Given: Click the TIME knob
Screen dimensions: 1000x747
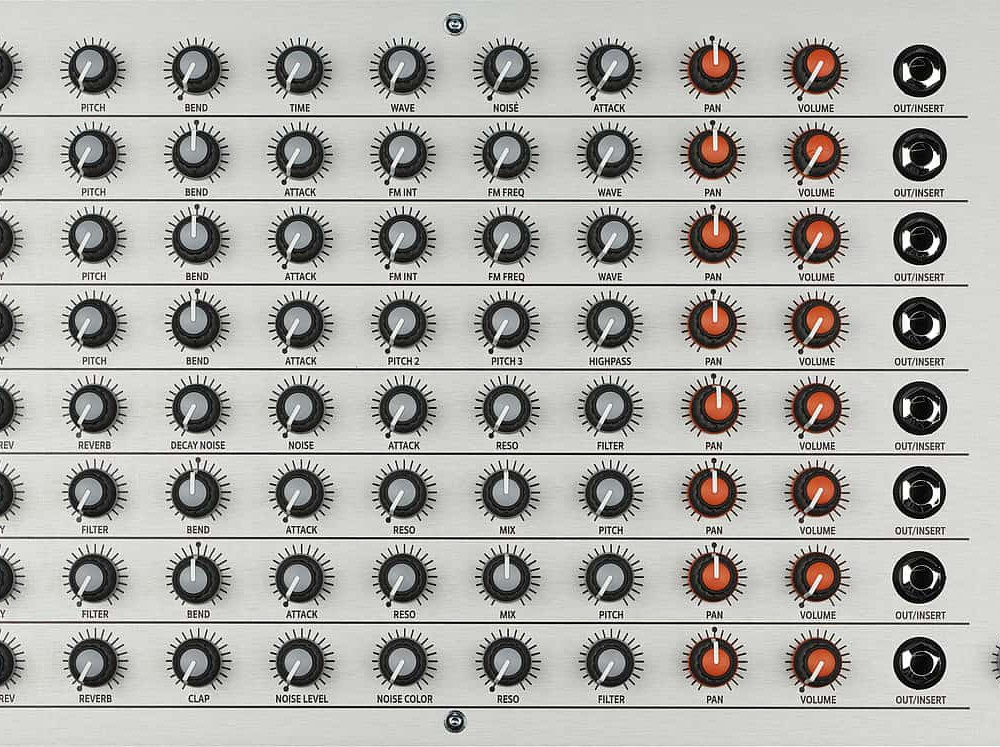Looking at the screenshot, I should [299, 68].
